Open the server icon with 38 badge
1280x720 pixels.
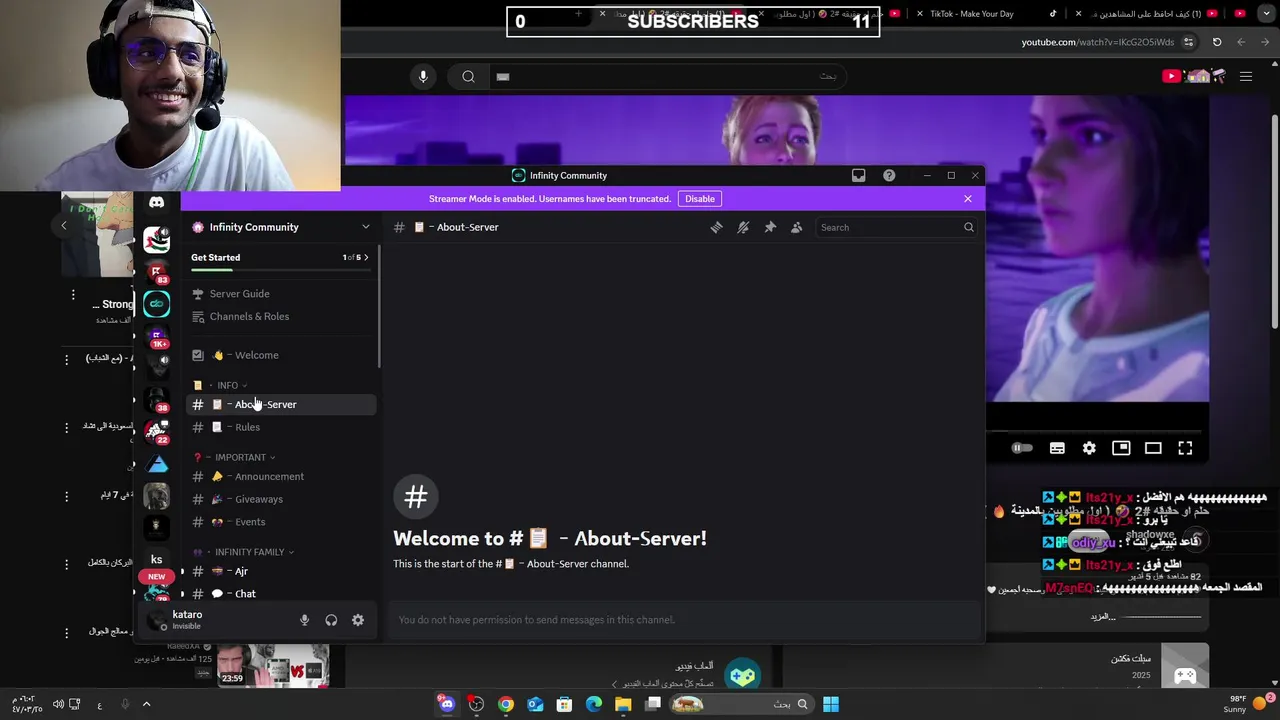(x=157, y=399)
